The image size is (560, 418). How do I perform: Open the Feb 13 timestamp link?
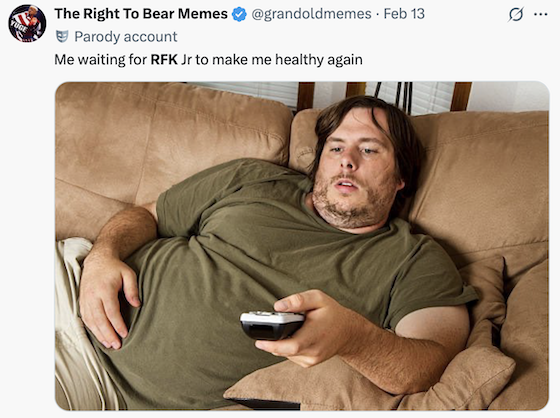coord(404,14)
